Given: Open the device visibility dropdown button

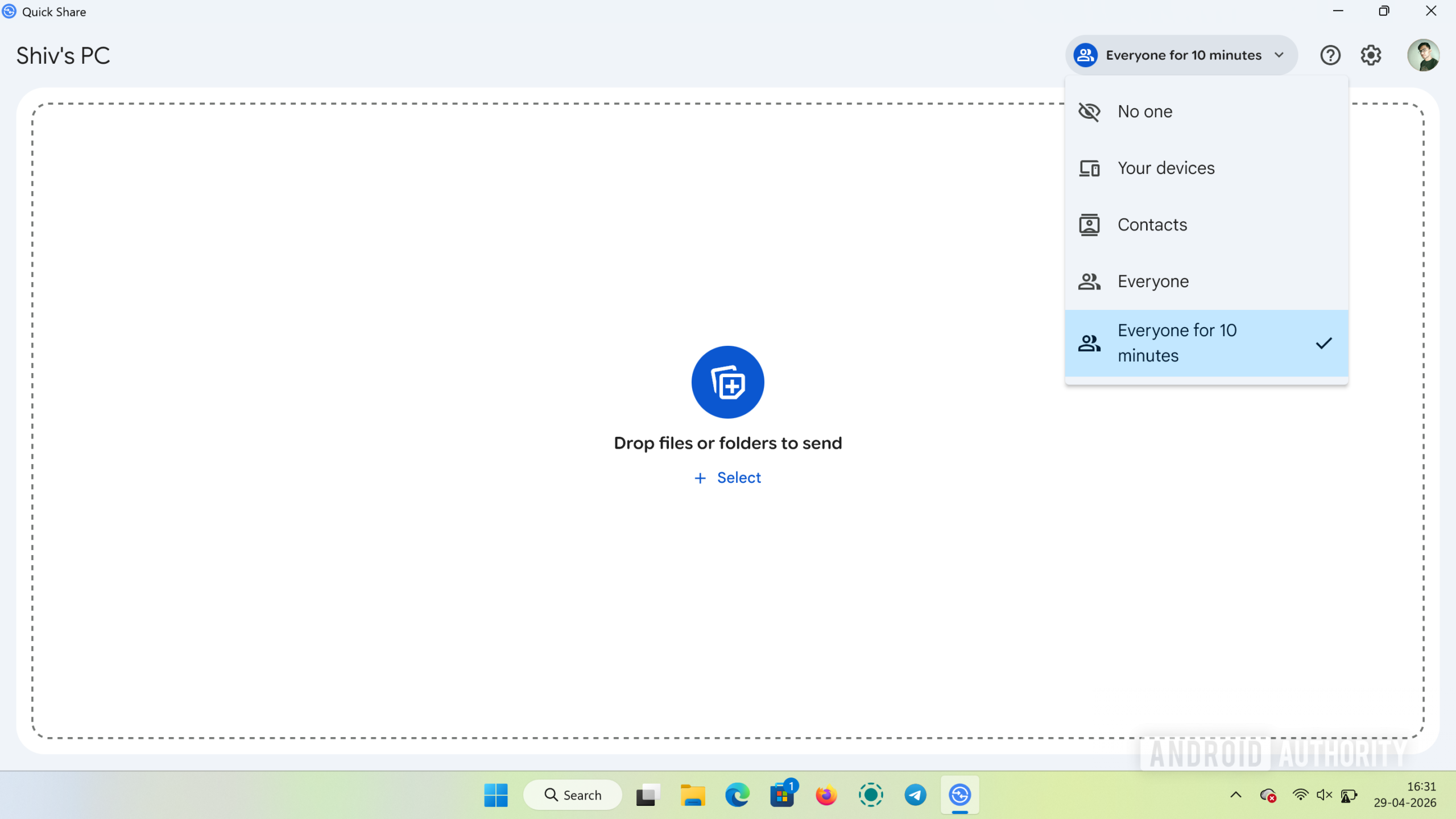Looking at the screenshot, I should coord(1180,55).
